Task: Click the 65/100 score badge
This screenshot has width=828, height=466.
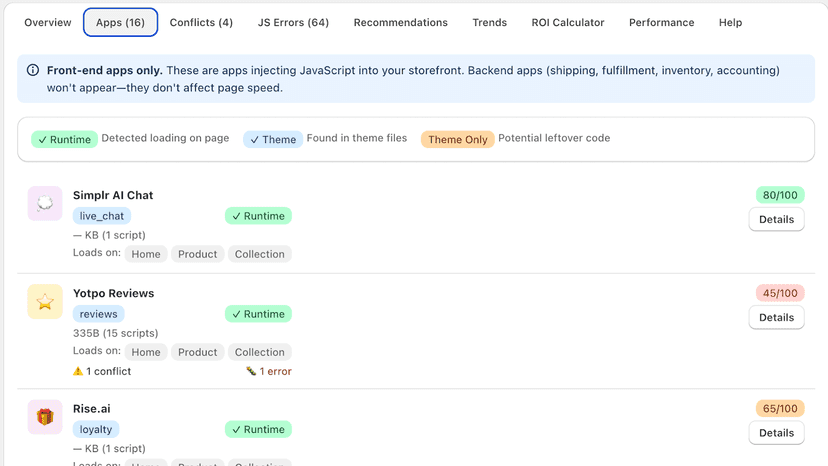Action: (x=780, y=408)
